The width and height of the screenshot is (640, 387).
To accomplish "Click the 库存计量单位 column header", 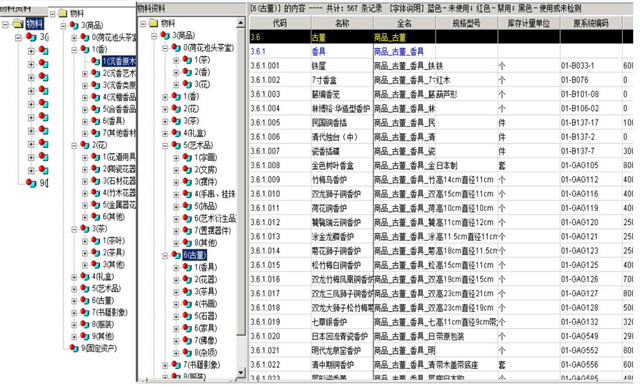I will (x=529, y=23).
